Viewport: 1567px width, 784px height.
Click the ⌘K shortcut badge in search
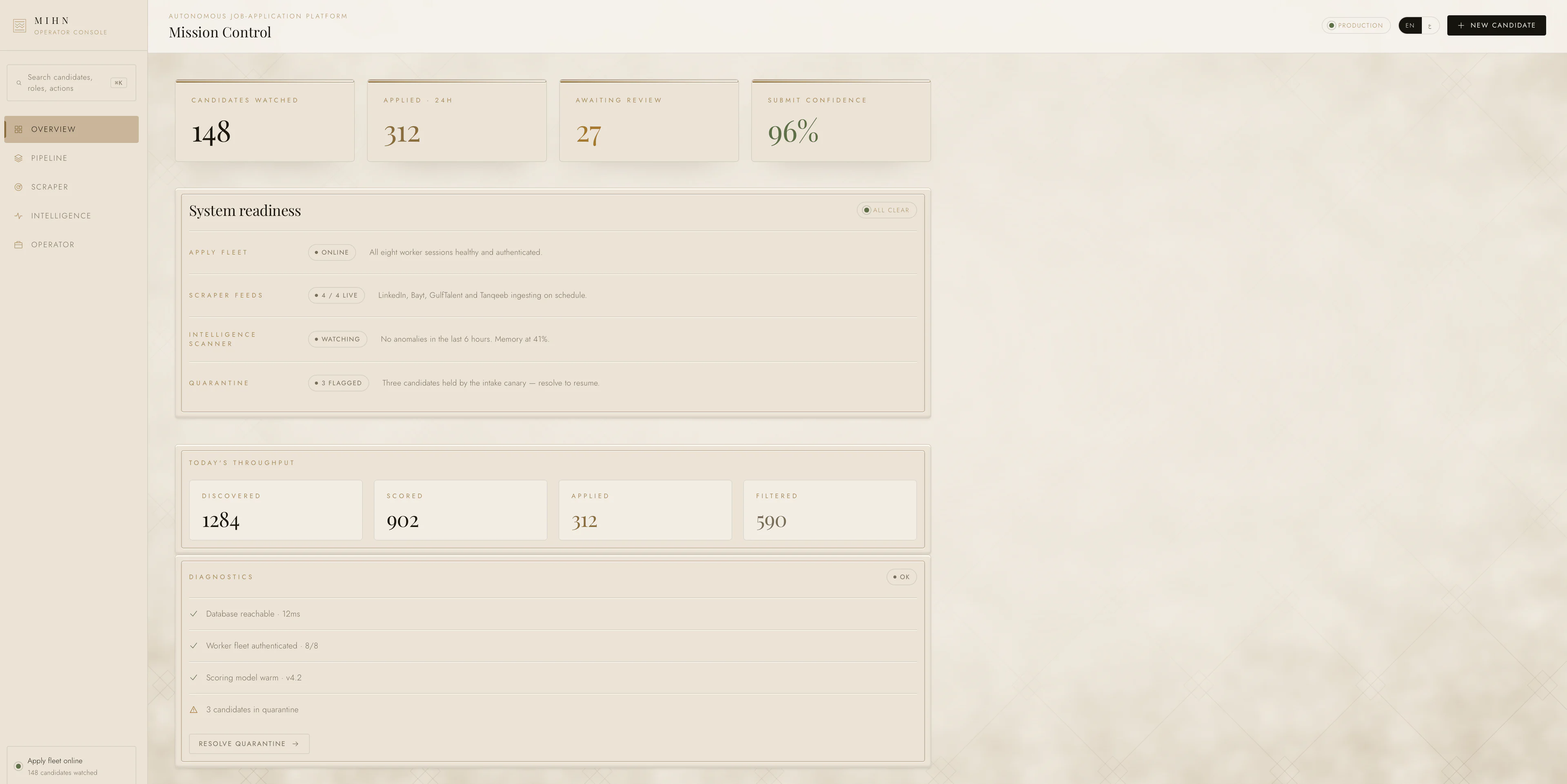(x=119, y=83)
